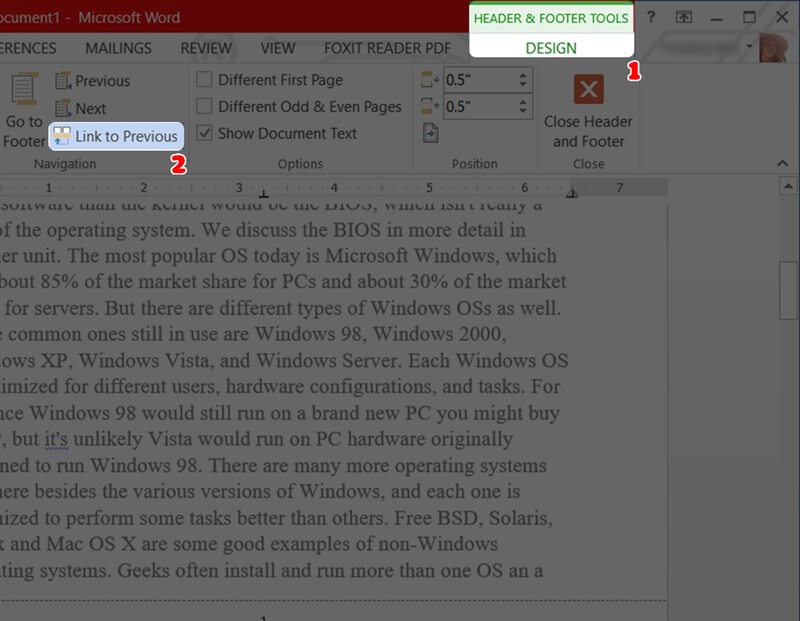Viewport: 800px width, 621px height.
Task: Click the Previous section navigation icon
Action: [63, 81]
